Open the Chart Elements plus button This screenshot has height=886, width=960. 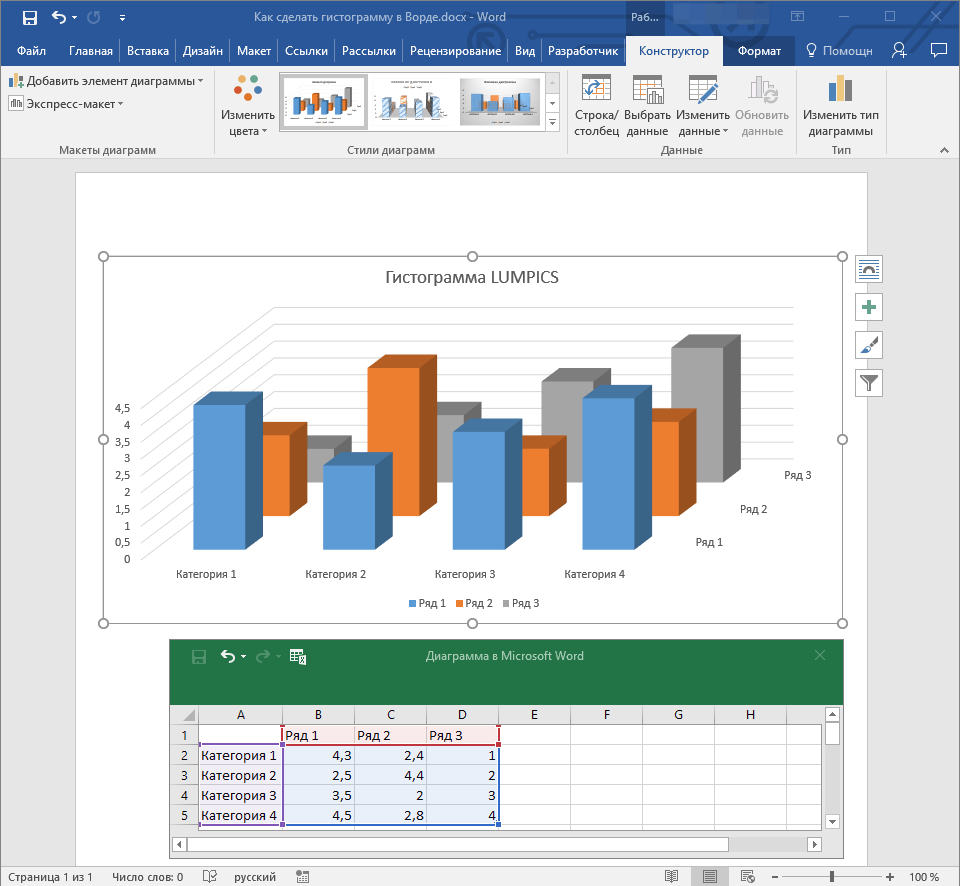click(869, 307)
